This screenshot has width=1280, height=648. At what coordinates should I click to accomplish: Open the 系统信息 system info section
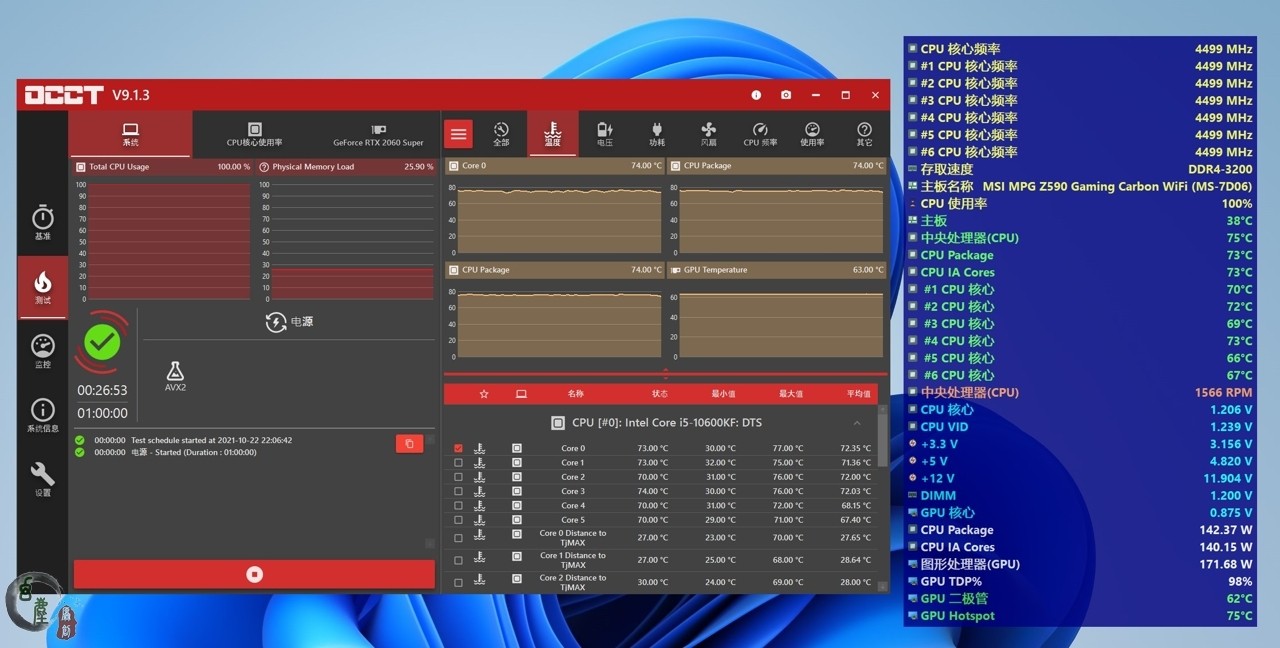pos(42,415)
